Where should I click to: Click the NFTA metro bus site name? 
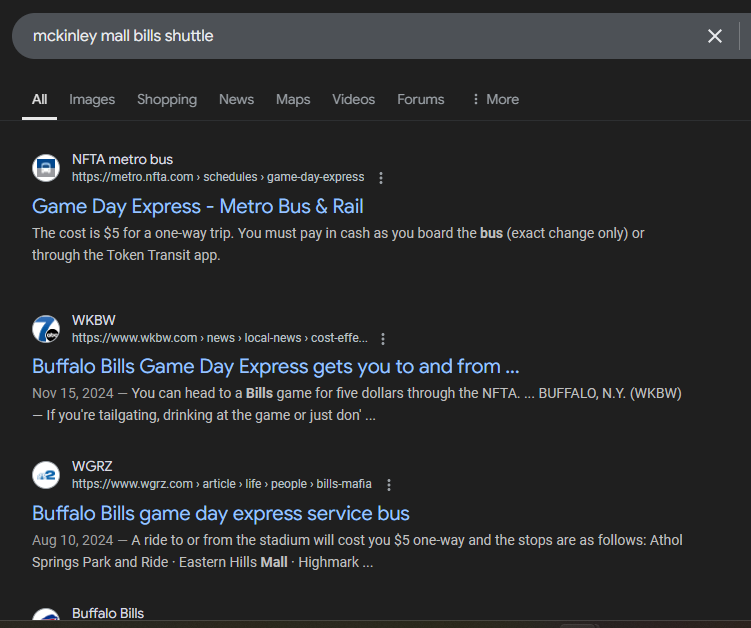click(122, 160)
